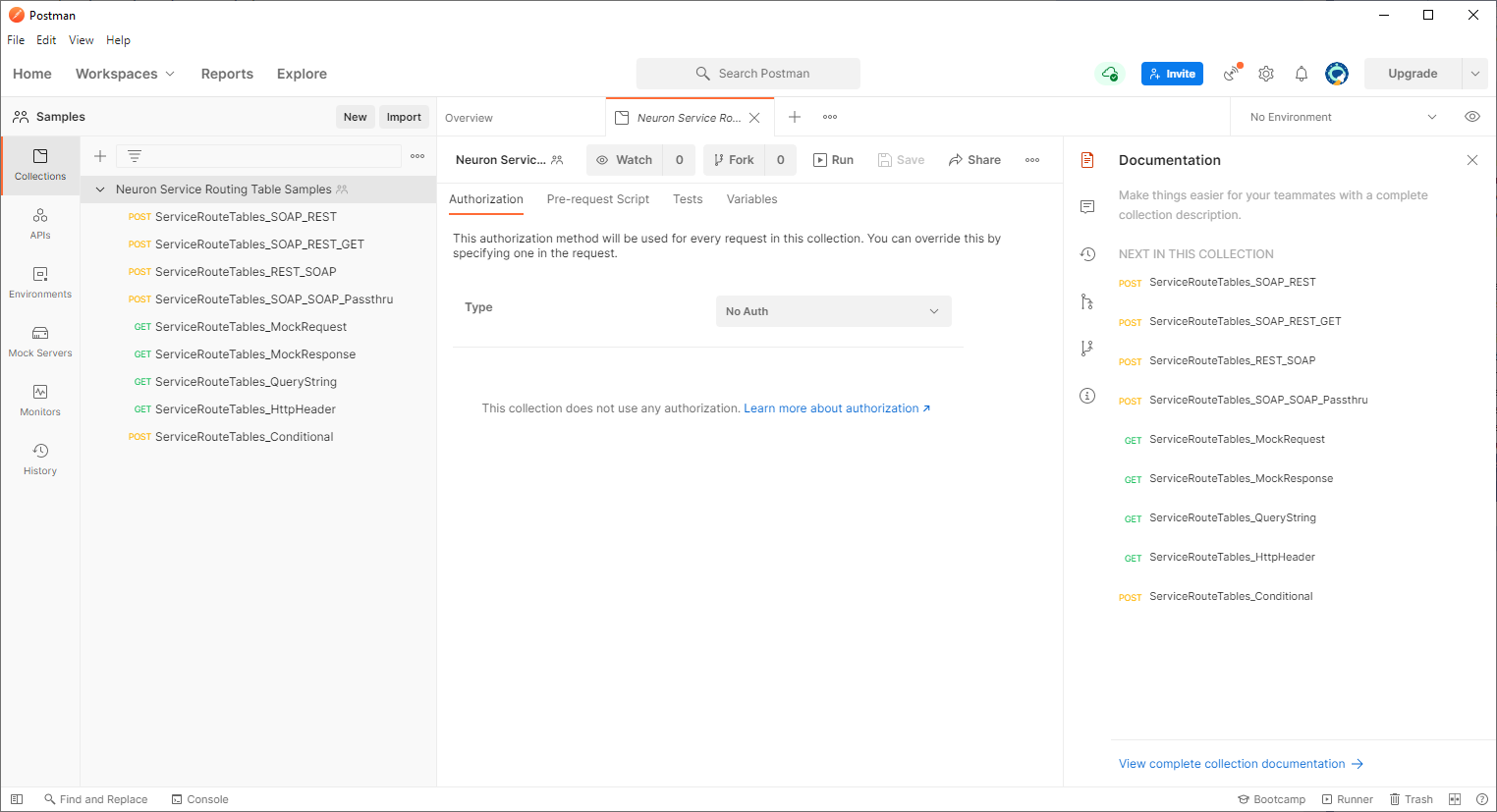Close the Documentation panel

[x=1472, y=160]
